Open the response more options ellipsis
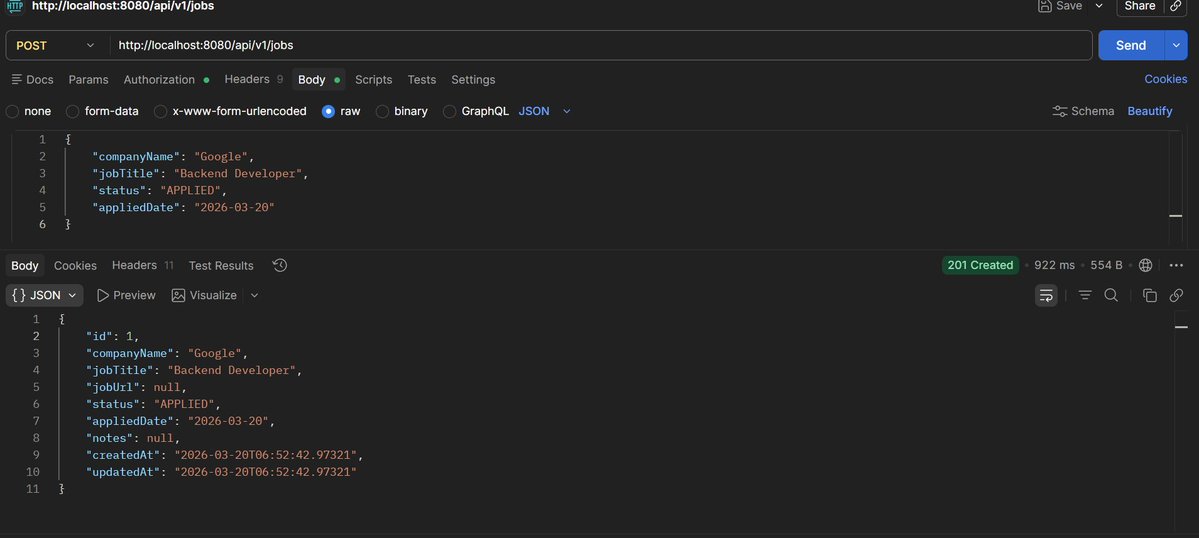The height and width of the screenshot is (538, 1199). point(1177,265)
